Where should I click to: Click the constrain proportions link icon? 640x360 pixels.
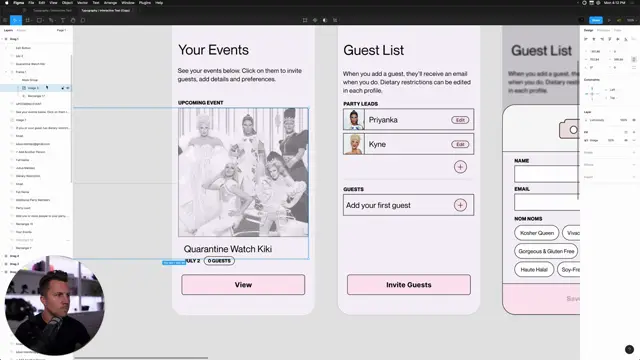tap(634, 59)
